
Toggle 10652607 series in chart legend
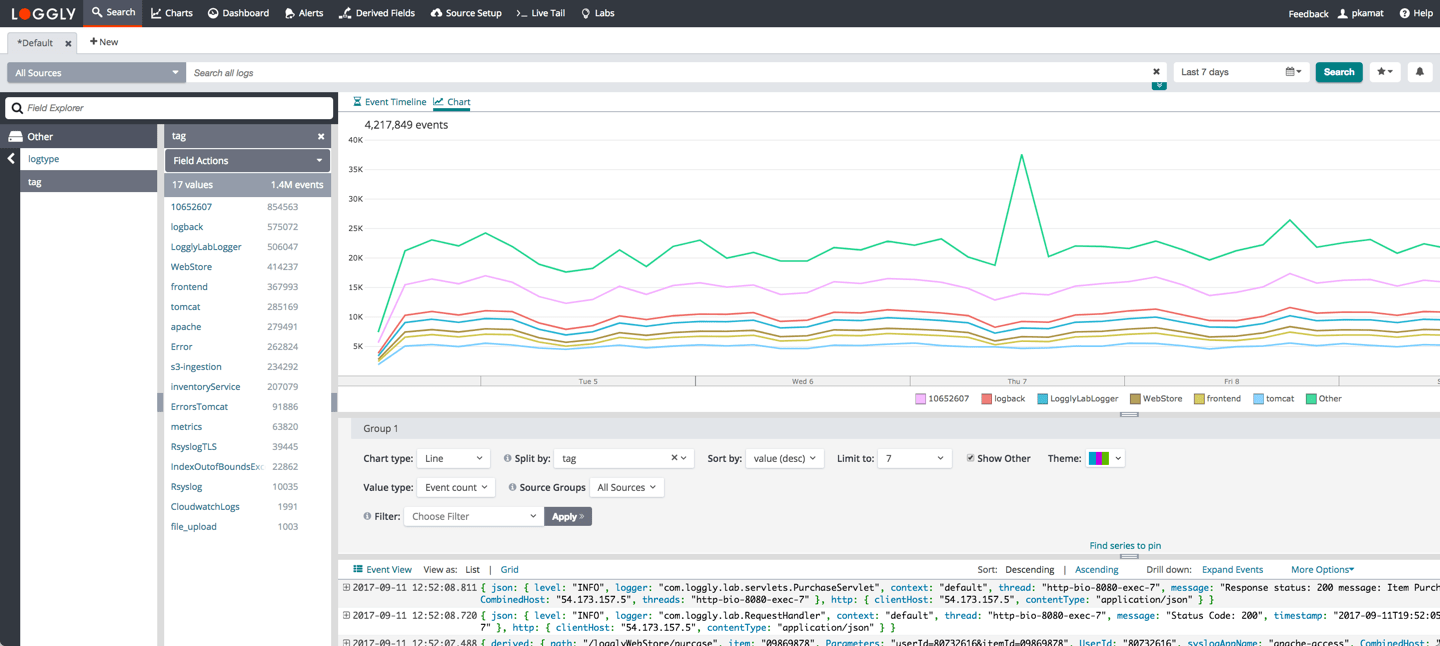click(x=941, y=398)
